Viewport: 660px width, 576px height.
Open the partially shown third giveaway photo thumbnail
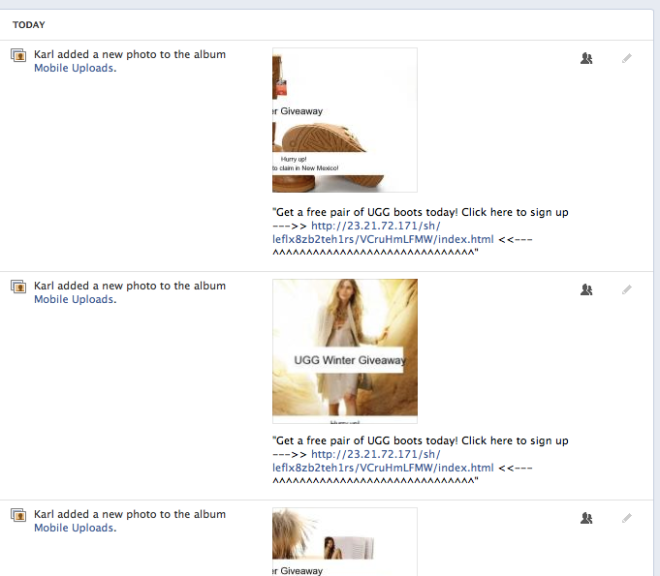click(345, 542)
